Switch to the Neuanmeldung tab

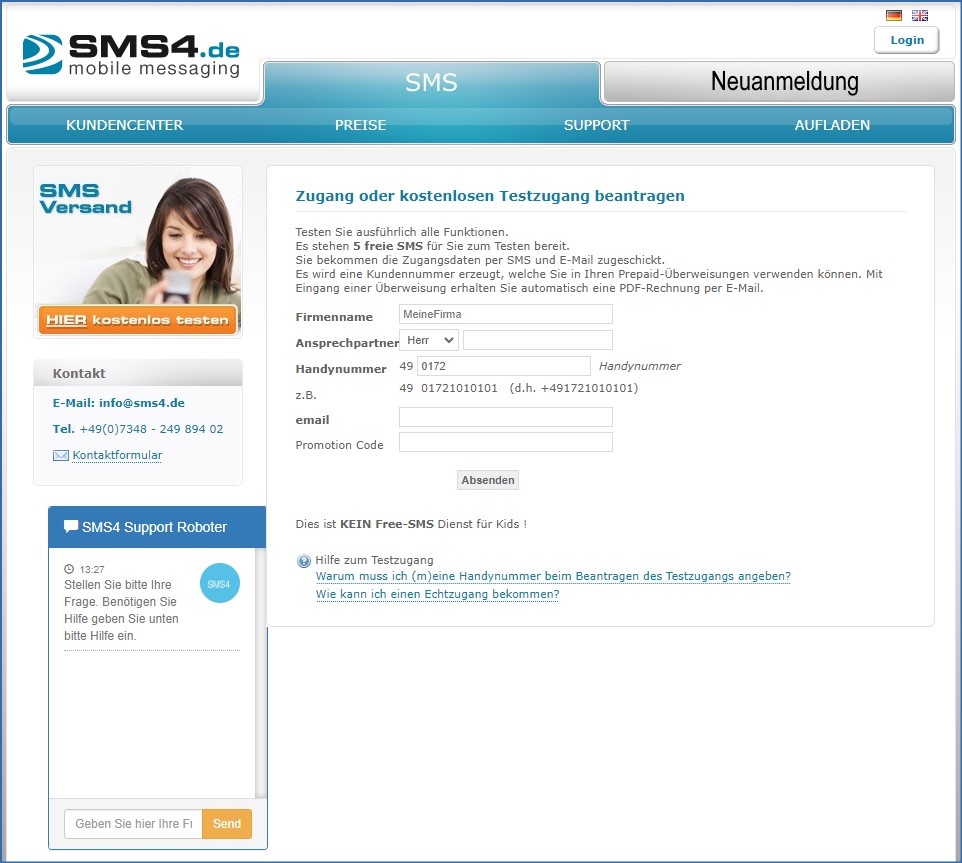[x=784, y=82]
